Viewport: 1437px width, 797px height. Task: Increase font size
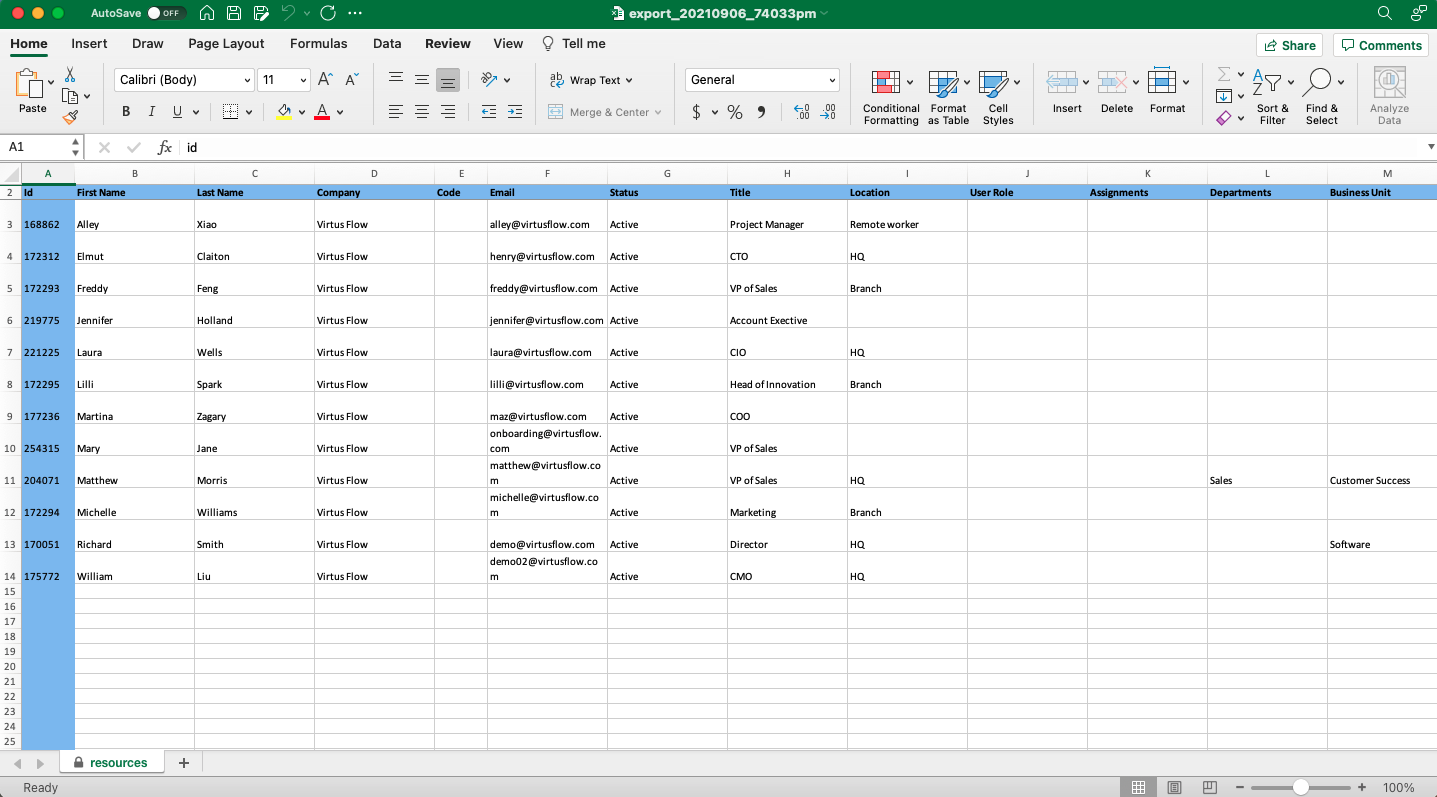[x=325, y=80]
